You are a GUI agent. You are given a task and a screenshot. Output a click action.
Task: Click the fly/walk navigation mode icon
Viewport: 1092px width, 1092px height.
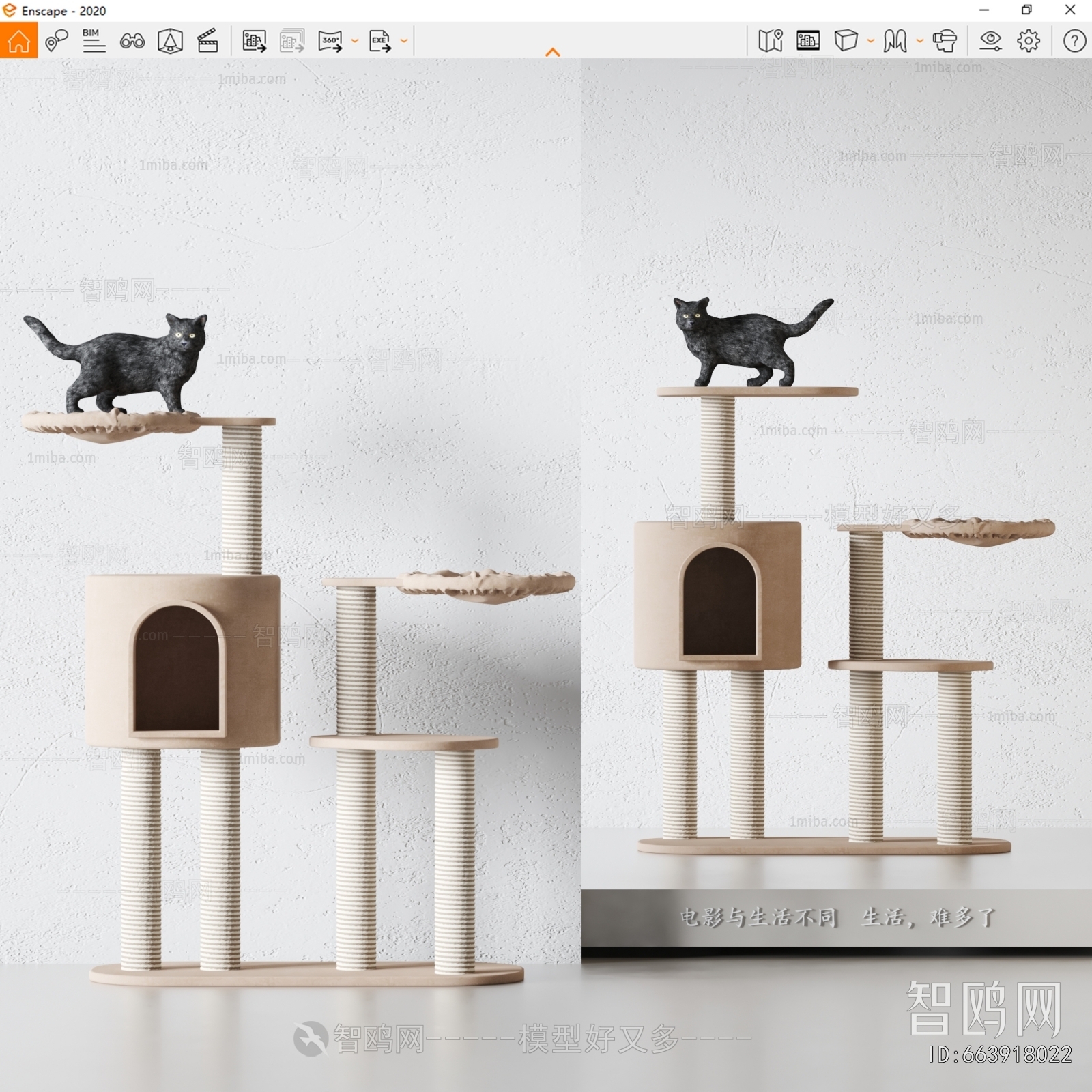pyautogui.click(x=895, y=41)
